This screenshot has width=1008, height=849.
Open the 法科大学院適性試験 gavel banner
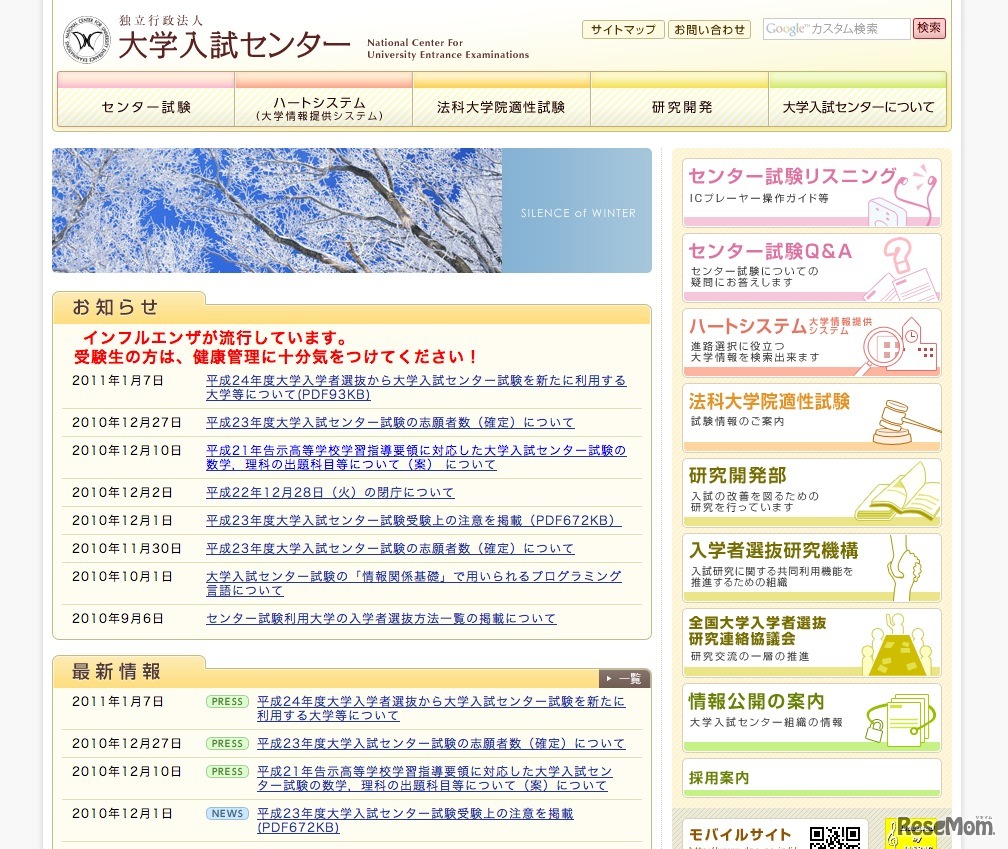pos(811,417)
